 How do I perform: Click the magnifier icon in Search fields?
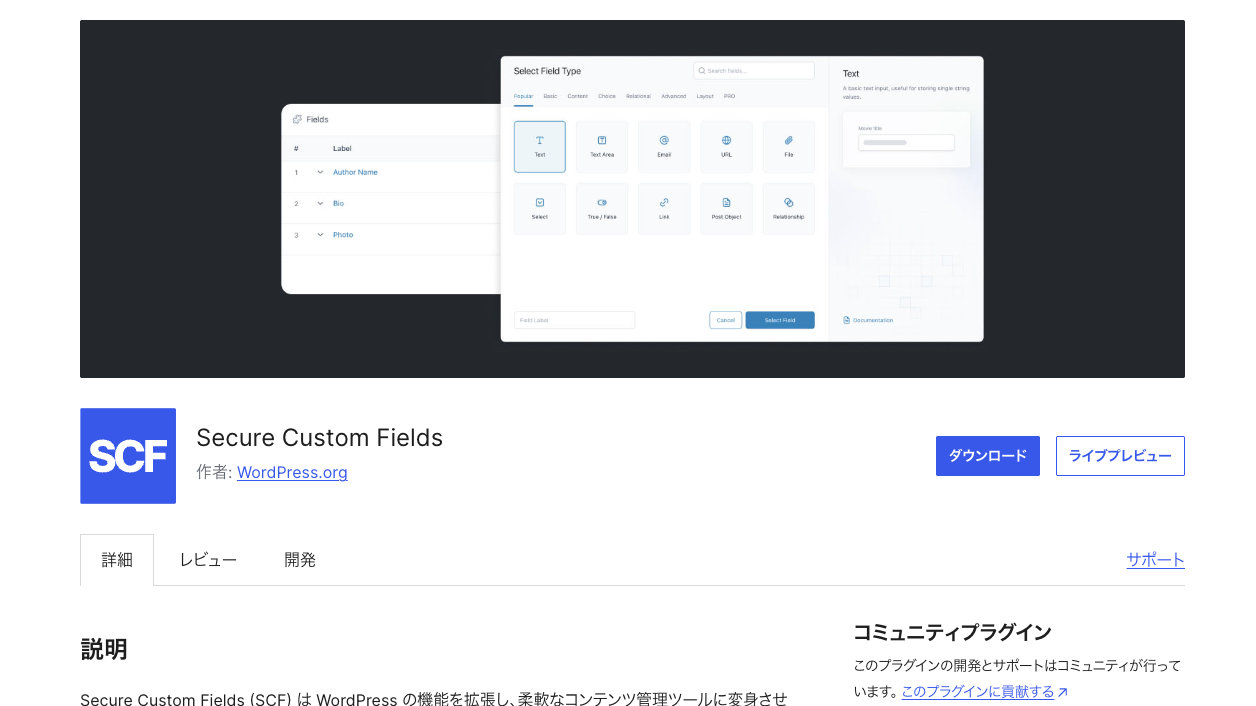pos(702,71)
